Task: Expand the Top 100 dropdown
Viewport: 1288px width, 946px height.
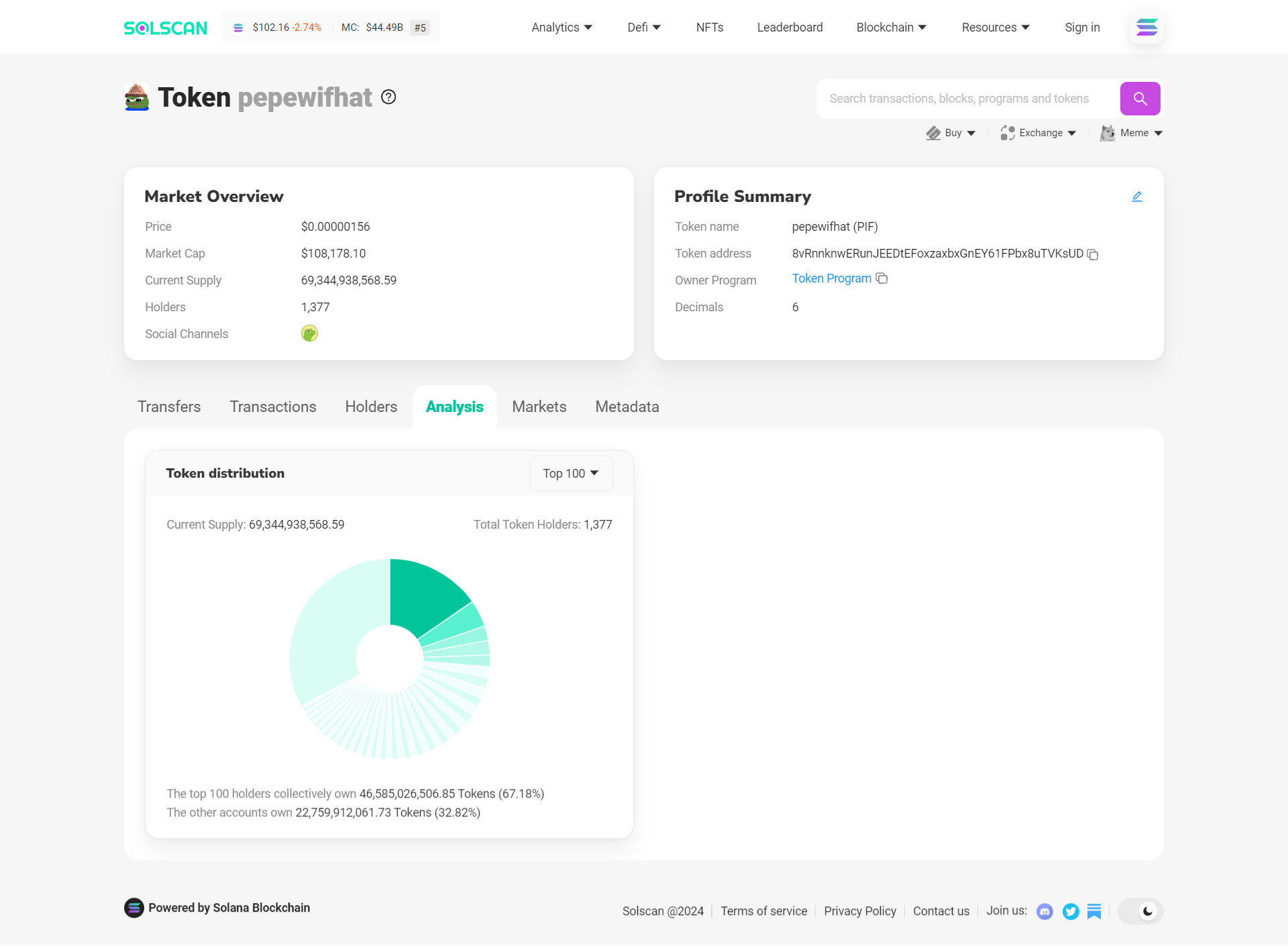Action: click(570, 474)
